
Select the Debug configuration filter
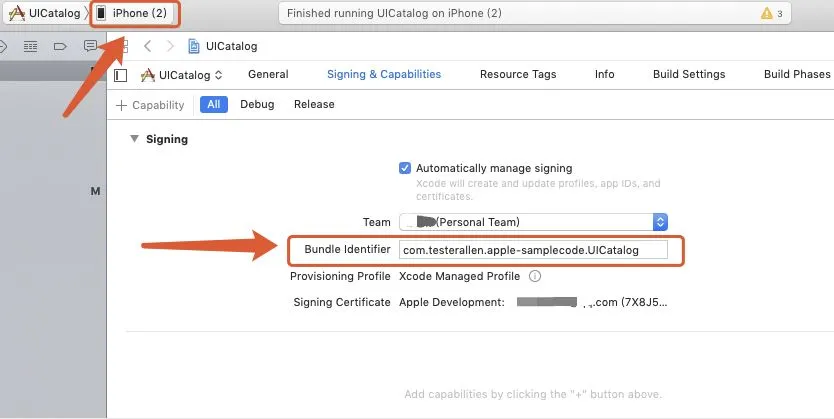[257, 105]
